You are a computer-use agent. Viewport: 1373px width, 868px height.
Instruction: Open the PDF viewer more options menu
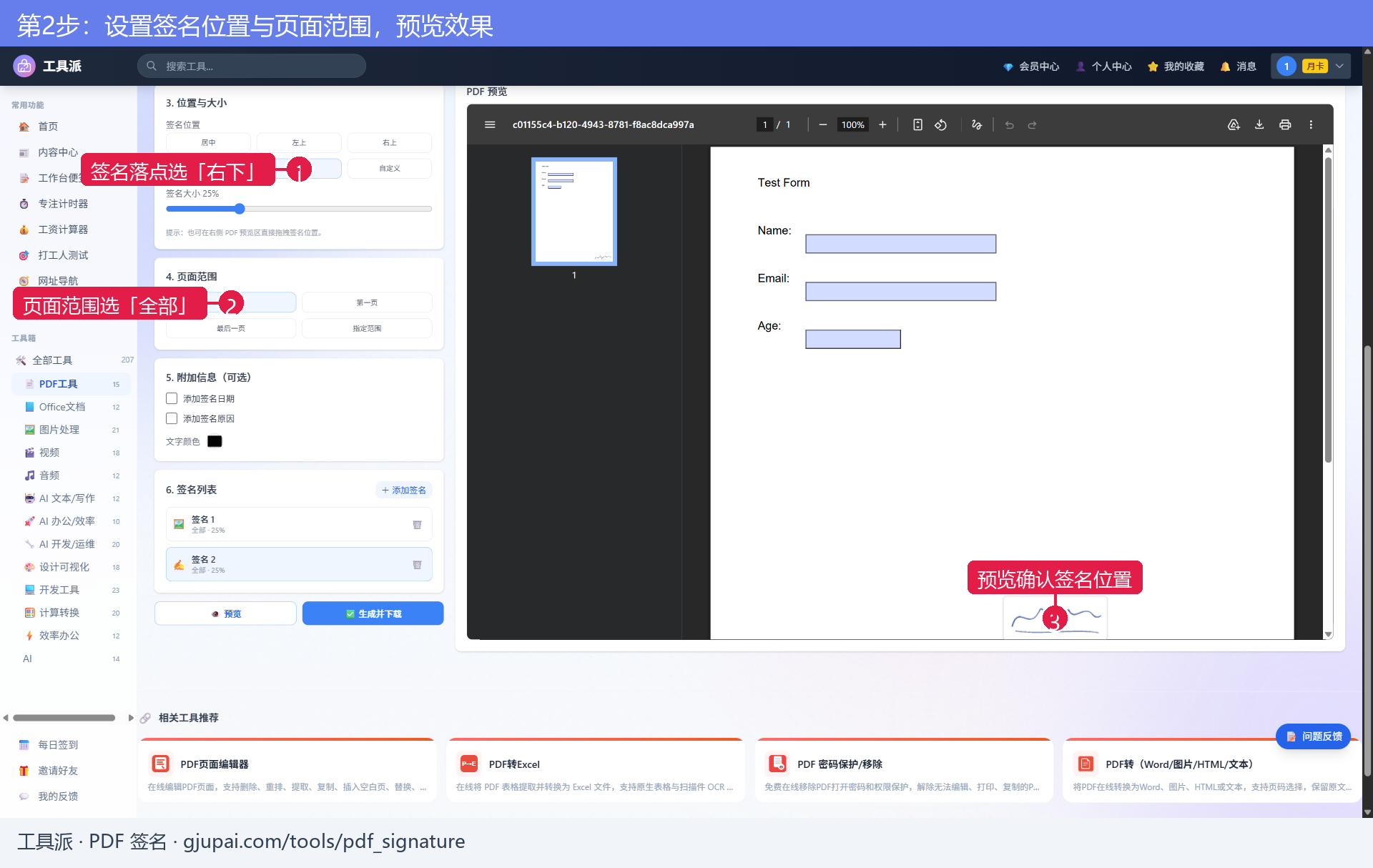(x=1311, y=124)
